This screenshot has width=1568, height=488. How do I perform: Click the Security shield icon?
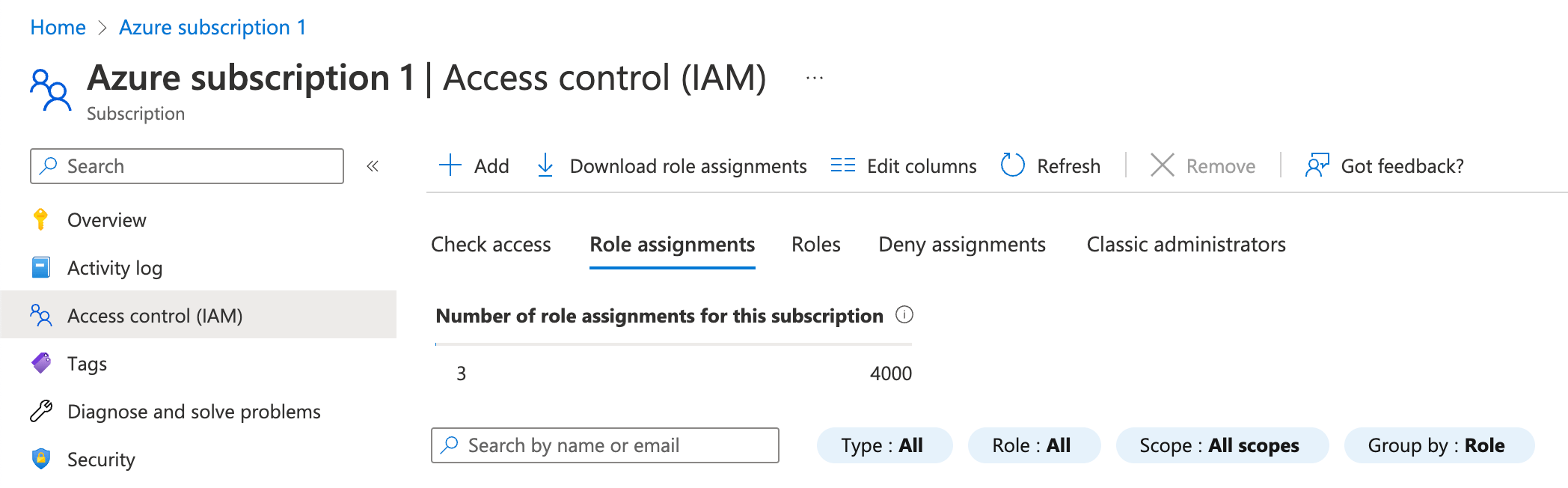[41, 459]
